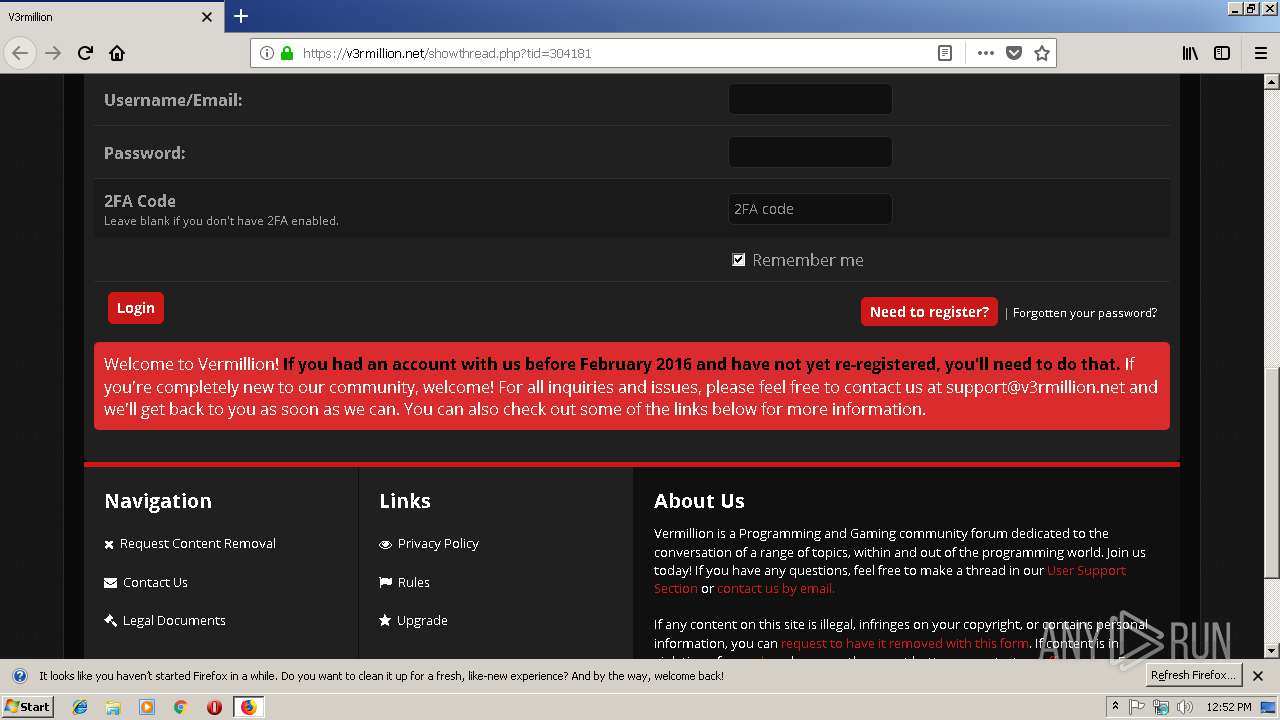The height and width of the screenshot is (720, 1280).
Task: Click the Refresh Firefox... button
Action: click(x=1194, y=675)
